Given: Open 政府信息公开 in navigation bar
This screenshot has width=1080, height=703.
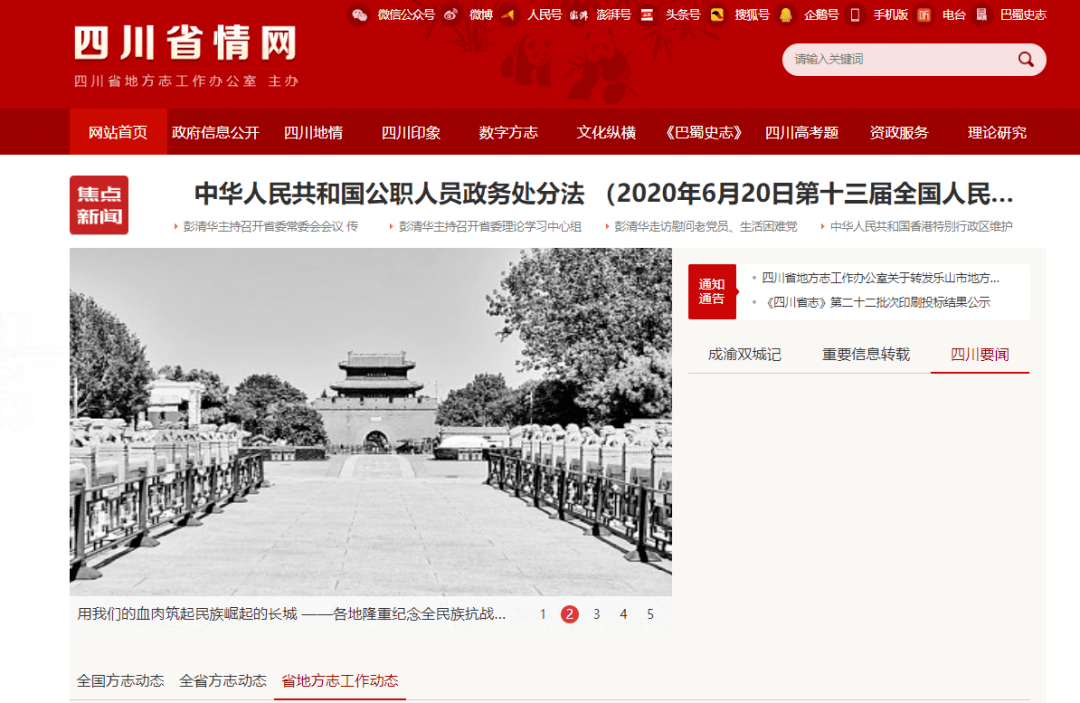Looking at the screenshot, I should (x=215, y=132).
